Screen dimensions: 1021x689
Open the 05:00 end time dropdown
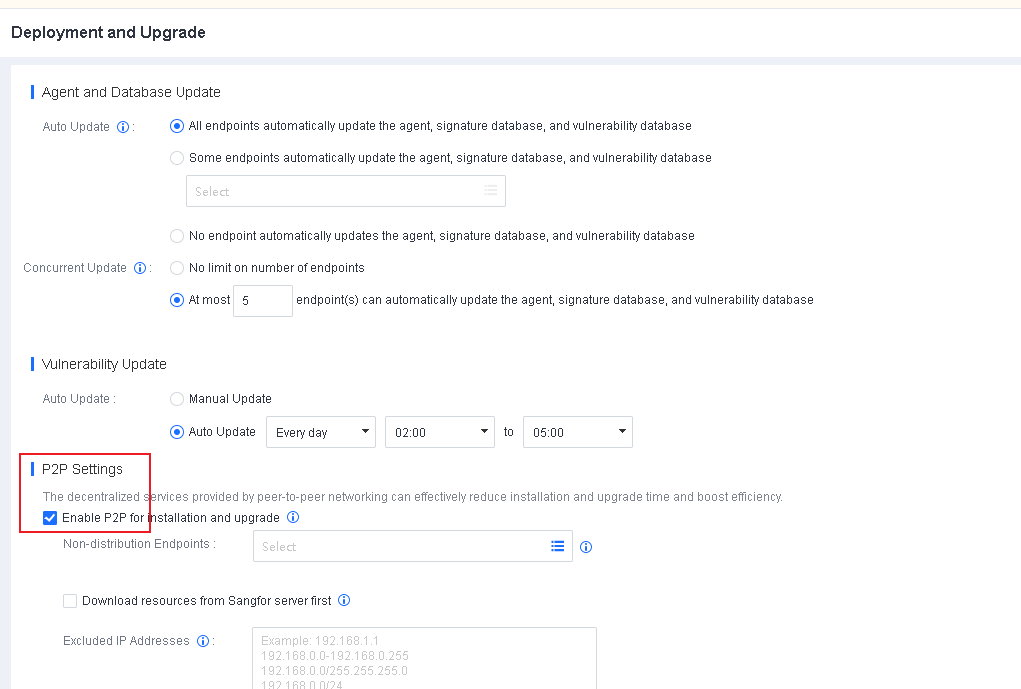click(x=578, y=432)
